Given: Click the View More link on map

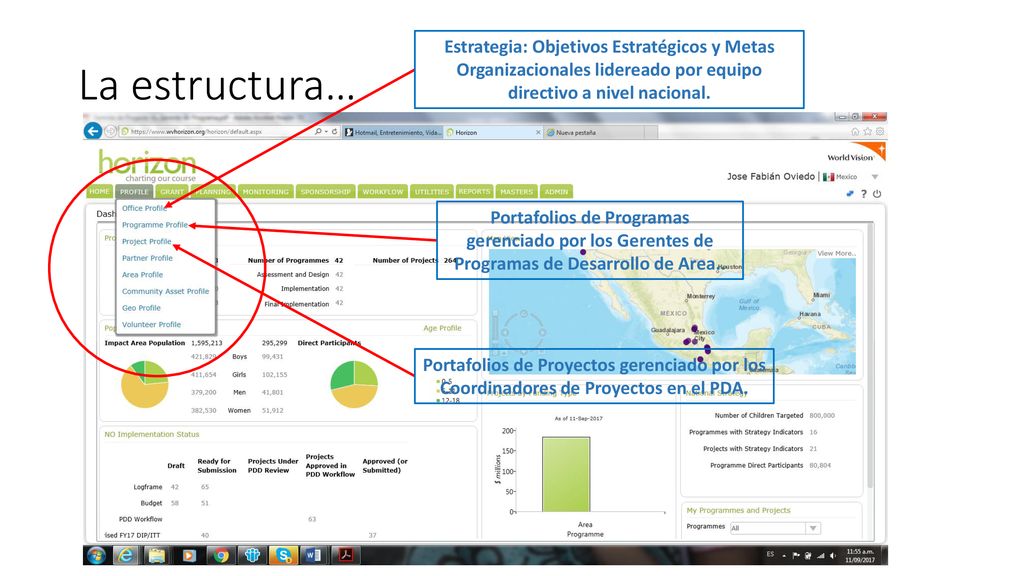Looking at the screenshot, I should [x=836, y=253].
